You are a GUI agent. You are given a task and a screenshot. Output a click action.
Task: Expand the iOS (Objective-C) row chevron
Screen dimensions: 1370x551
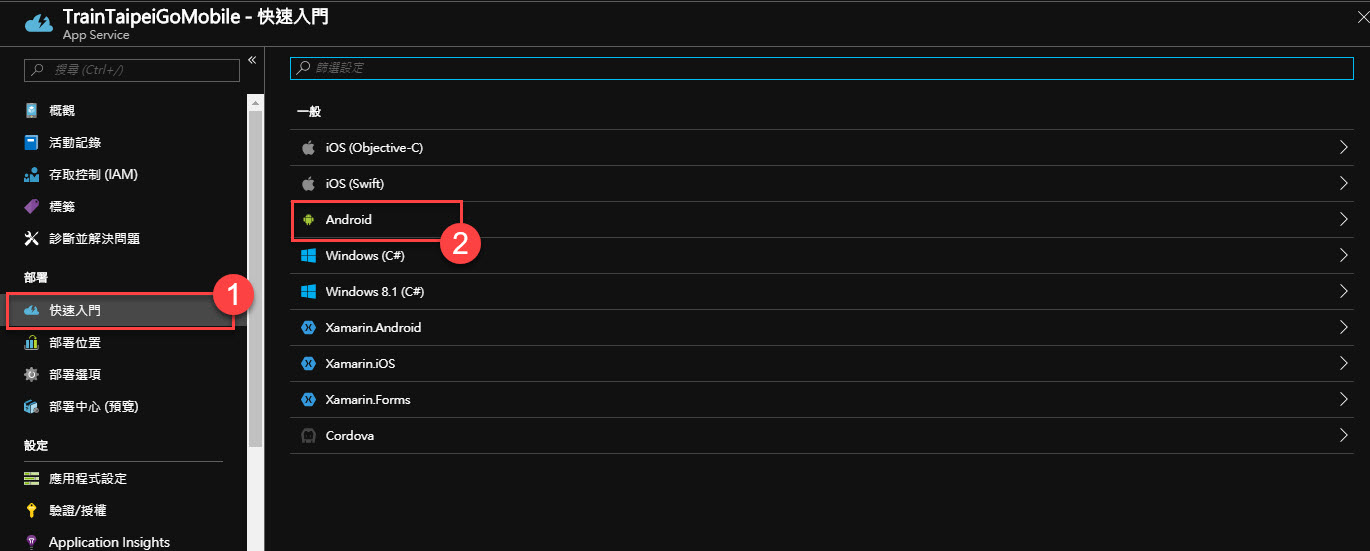point(1344,148)
